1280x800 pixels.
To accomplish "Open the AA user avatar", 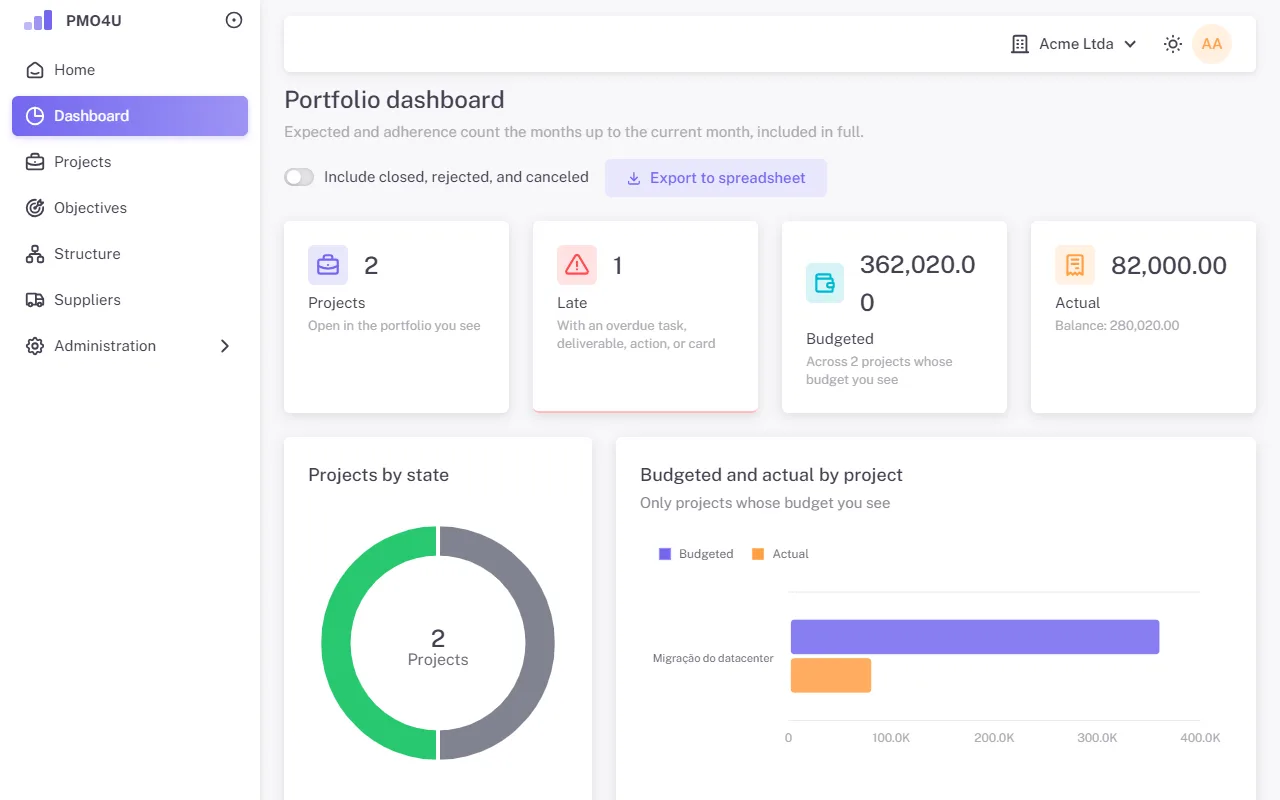I will (1212, 44).
